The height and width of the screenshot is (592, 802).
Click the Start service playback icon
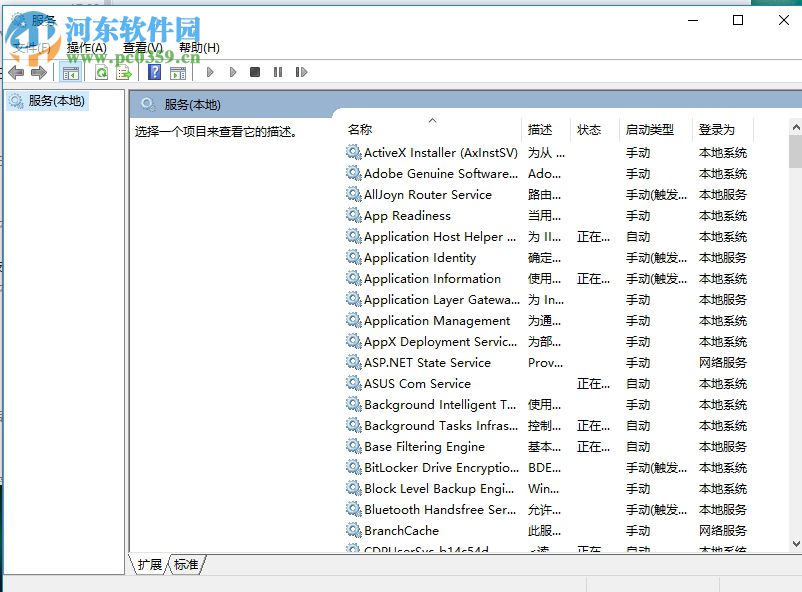210,72
